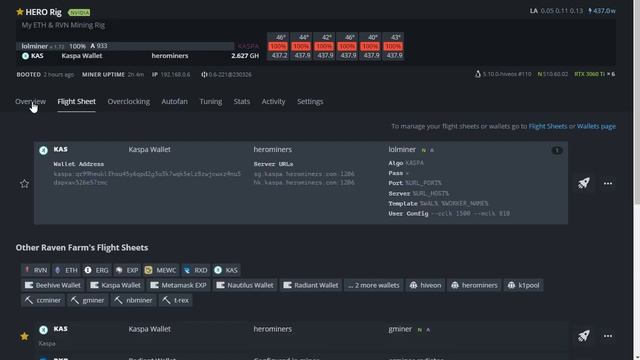Click the NVIDIA badge next to rig name
This screenshot has height=360, width=640.
[79, 13]
